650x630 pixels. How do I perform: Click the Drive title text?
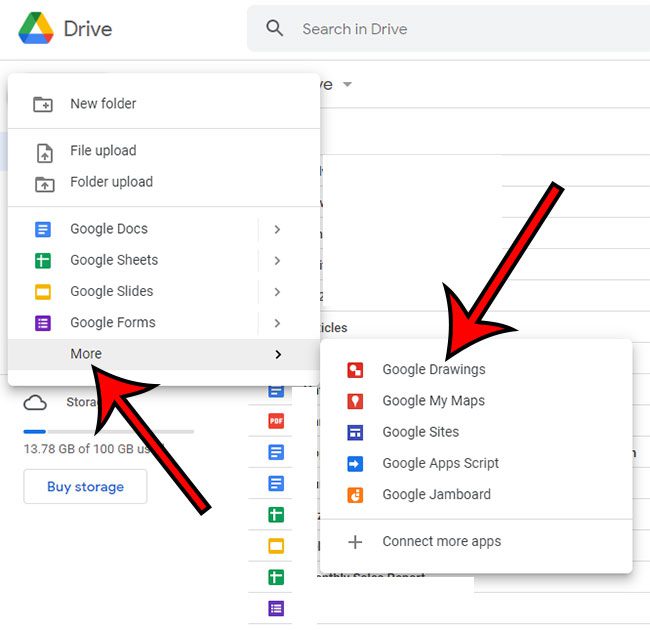coord(88,29)
